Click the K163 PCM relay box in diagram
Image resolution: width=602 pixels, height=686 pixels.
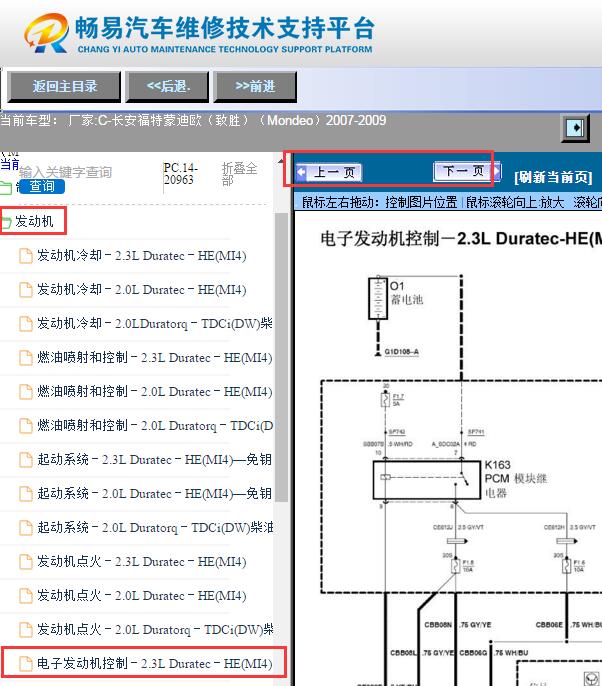click(427, 480)
